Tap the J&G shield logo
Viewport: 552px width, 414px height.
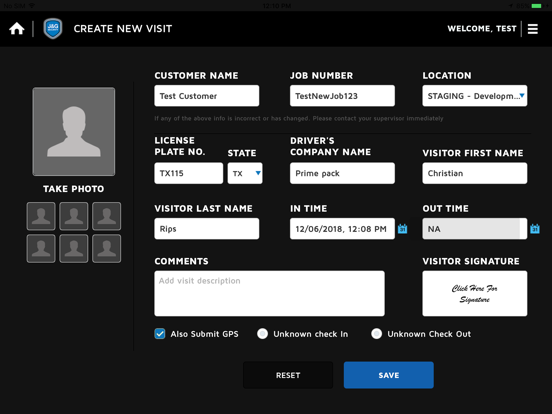pyautogui.click(x=53, y=29)
